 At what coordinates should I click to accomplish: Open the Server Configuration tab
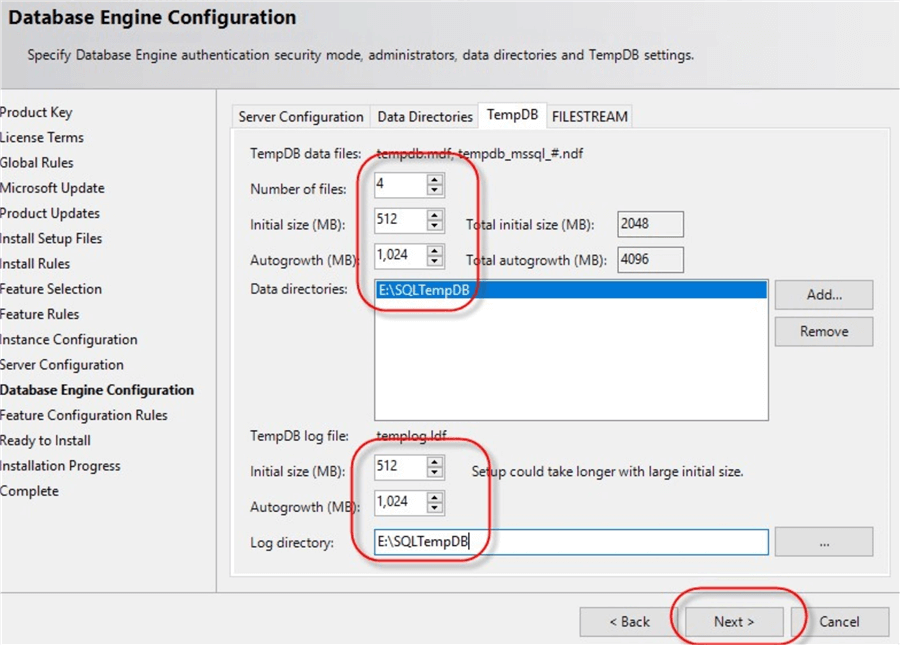click(301, 117)
